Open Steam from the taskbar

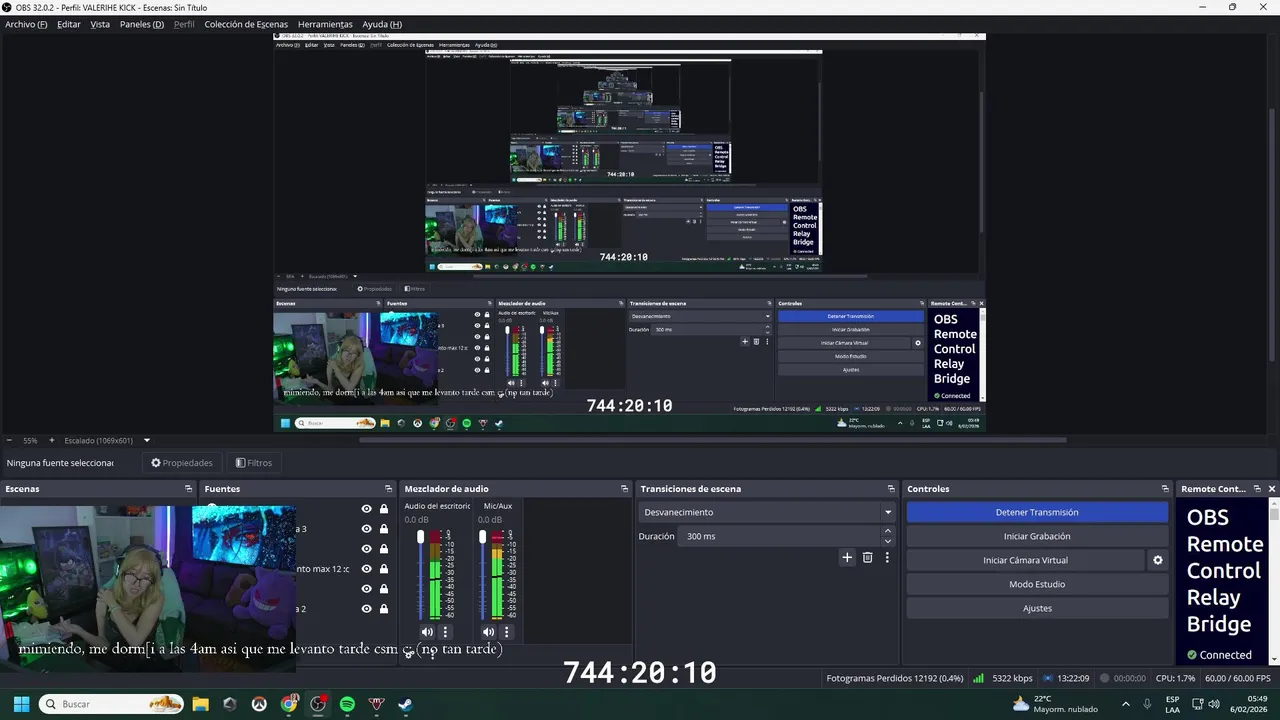pyautogui.click(x=405, y=704)
